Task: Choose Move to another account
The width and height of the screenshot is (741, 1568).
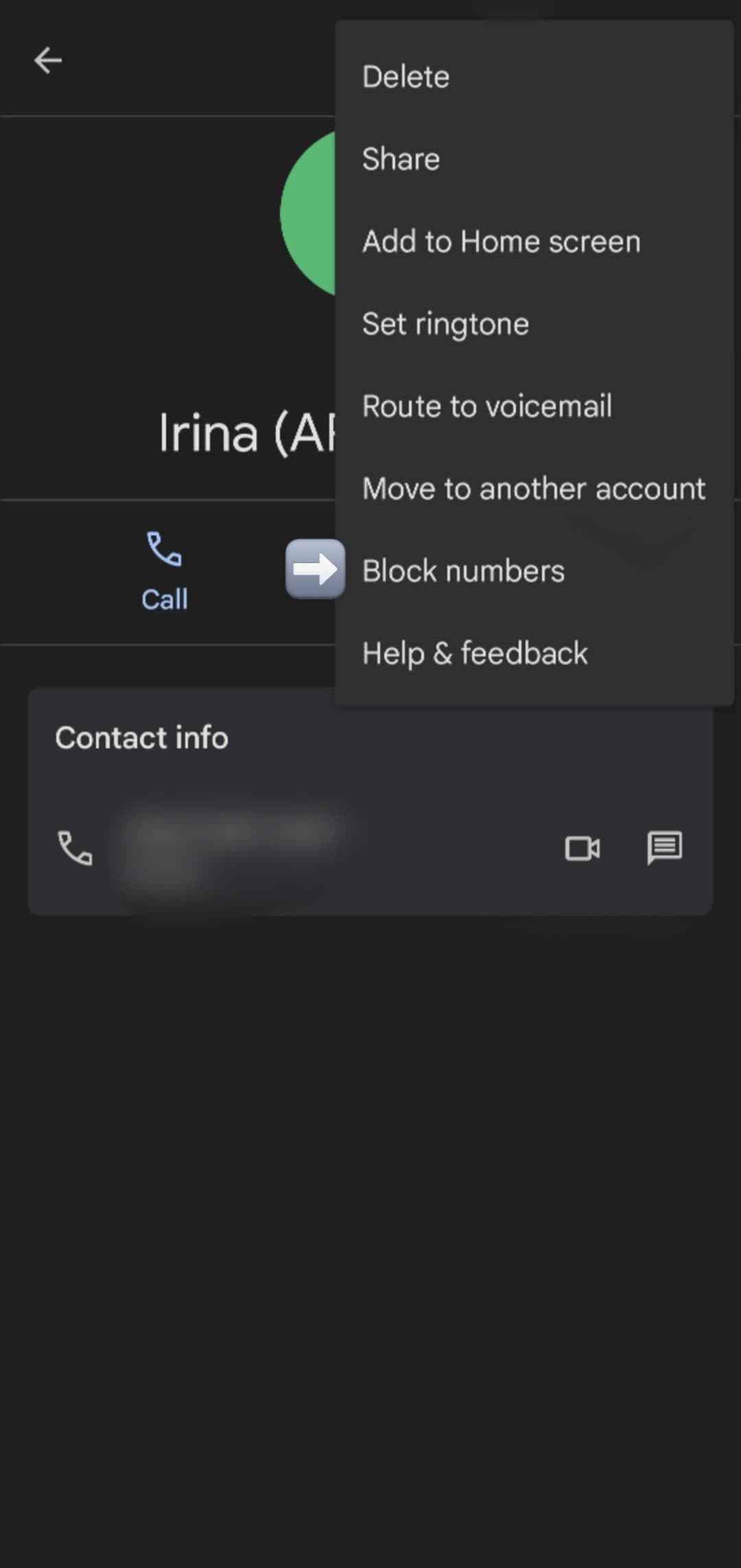Action: 533,489
